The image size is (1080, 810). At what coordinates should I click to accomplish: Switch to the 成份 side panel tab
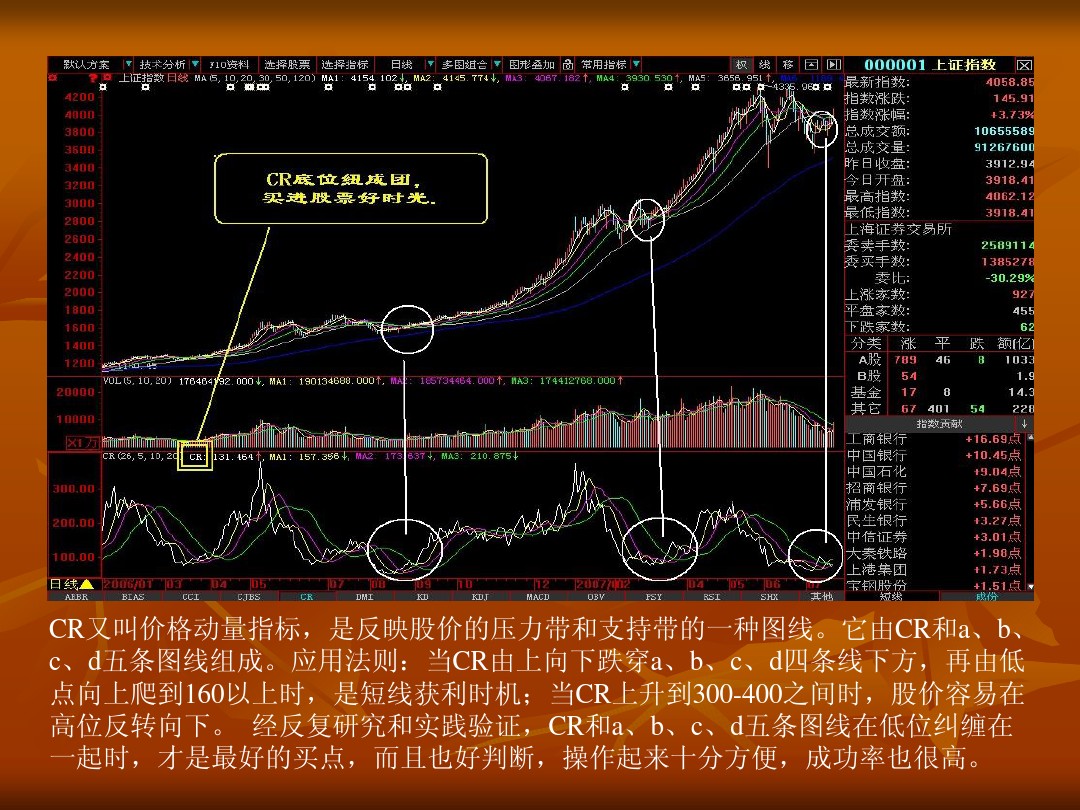coord(986,596)
